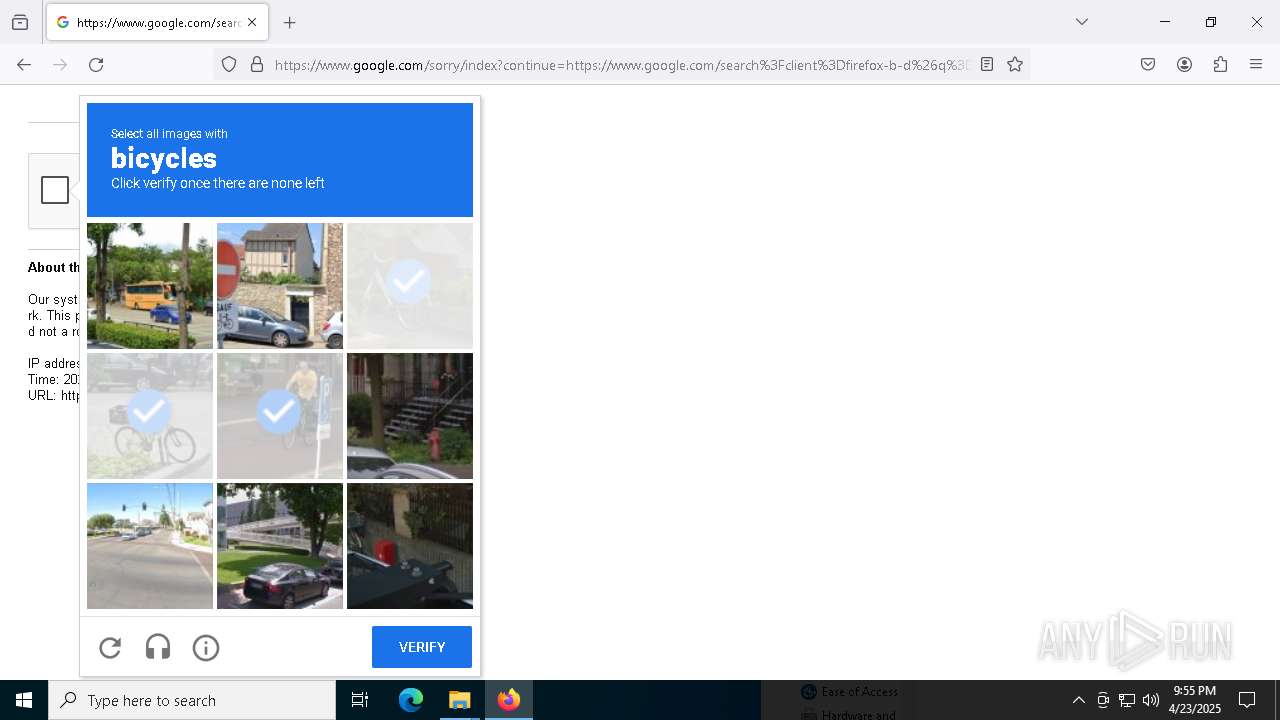
Task: Open the clock showing 9:55 PM
Action: (x=1195, y=700)
